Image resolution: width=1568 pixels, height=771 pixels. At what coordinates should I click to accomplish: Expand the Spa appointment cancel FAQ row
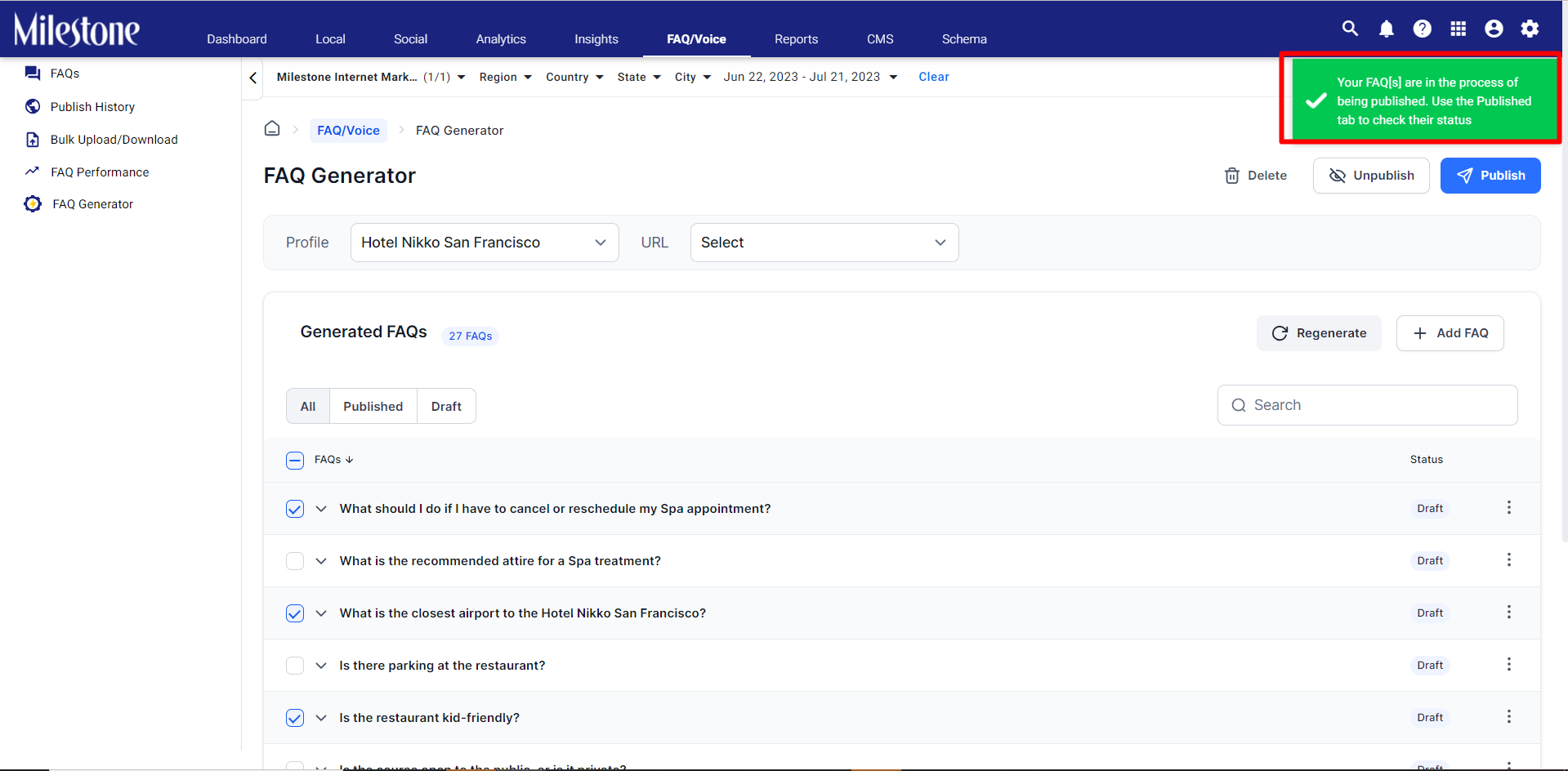point(321,509)
